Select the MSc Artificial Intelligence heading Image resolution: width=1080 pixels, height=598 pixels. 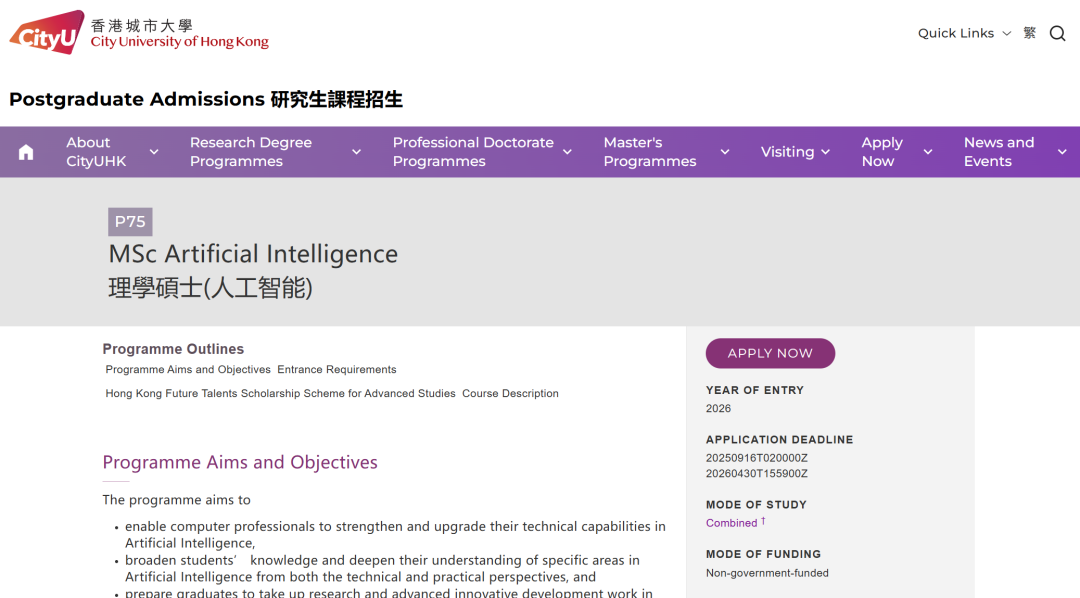[x=253, y=254]
